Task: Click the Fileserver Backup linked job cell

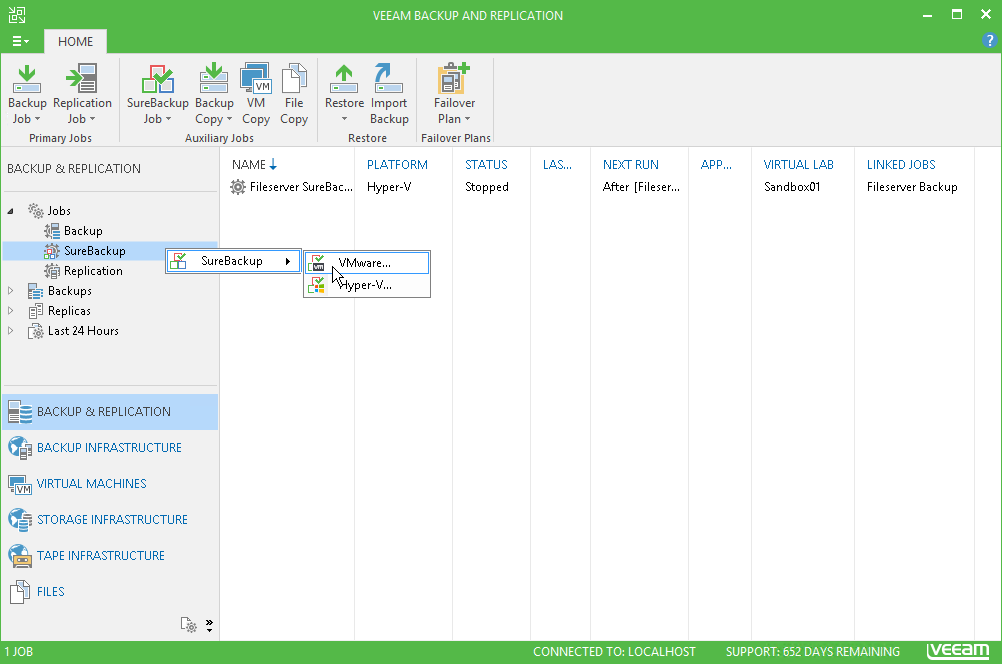Action: tap(912, 187)
